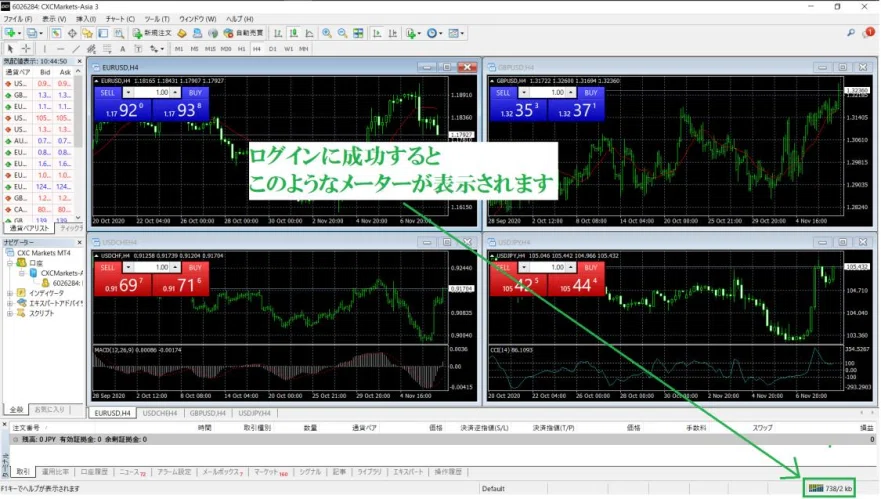The width and height of the screenshot is (881, 499).
Task: Open the new chart toolbar icon
Action: pyautogui.click(x=12, y=33)
